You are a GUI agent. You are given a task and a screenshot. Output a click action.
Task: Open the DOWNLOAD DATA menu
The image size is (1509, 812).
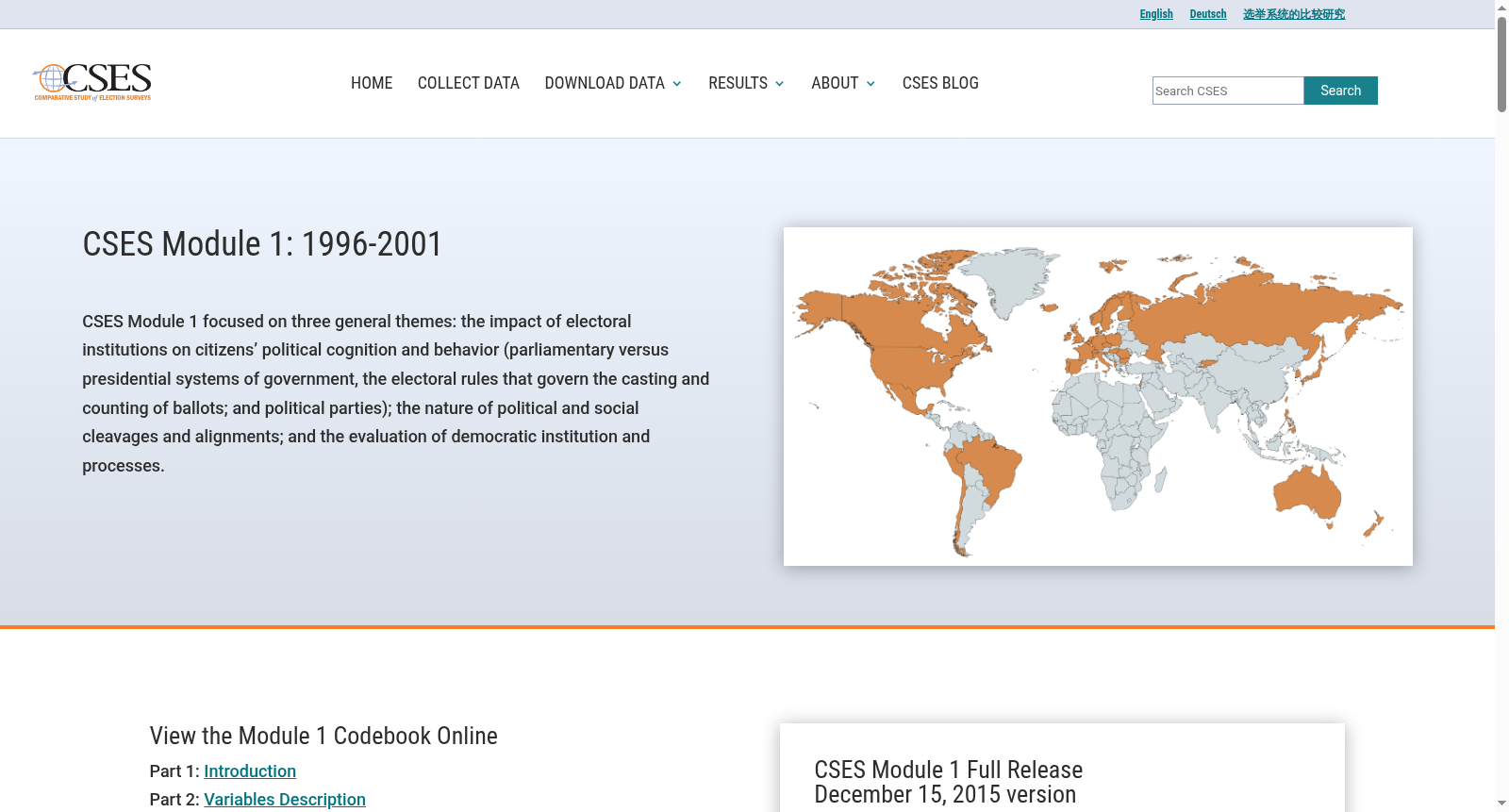pos(605,83)
